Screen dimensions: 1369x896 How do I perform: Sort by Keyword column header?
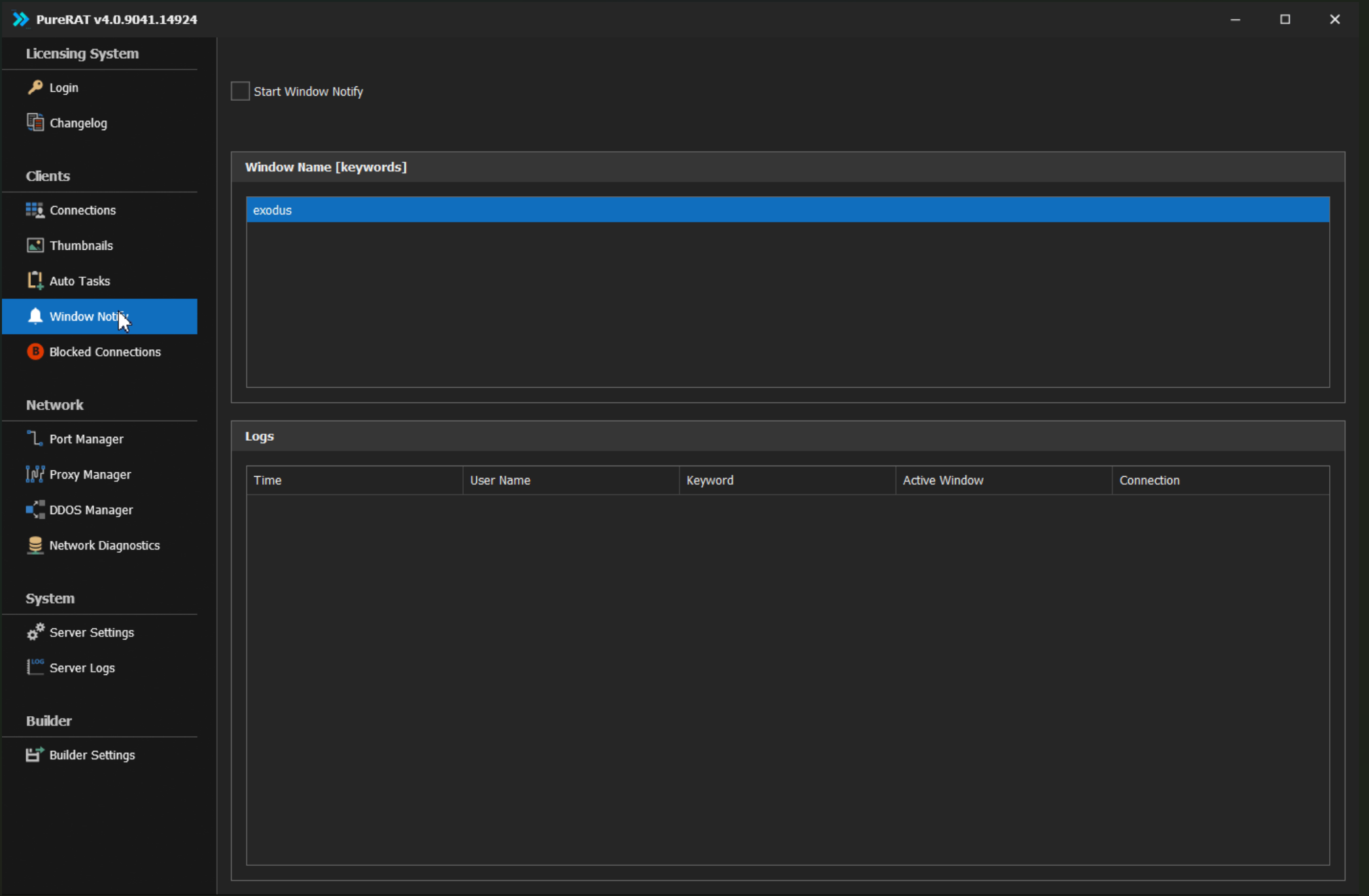point(788,479)
